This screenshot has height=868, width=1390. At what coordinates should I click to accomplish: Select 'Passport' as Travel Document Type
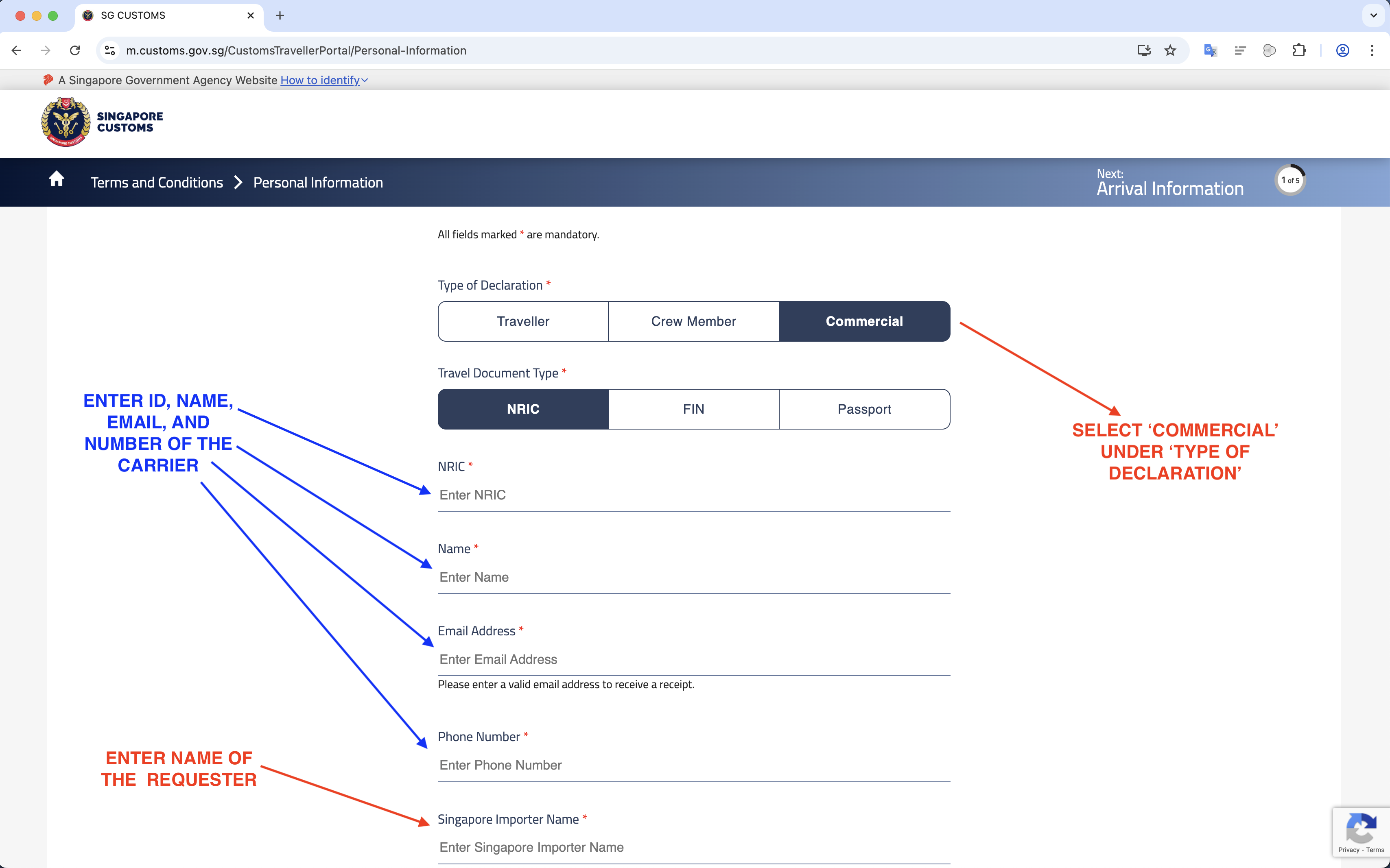pyautogui.click(x=864, y=409)
